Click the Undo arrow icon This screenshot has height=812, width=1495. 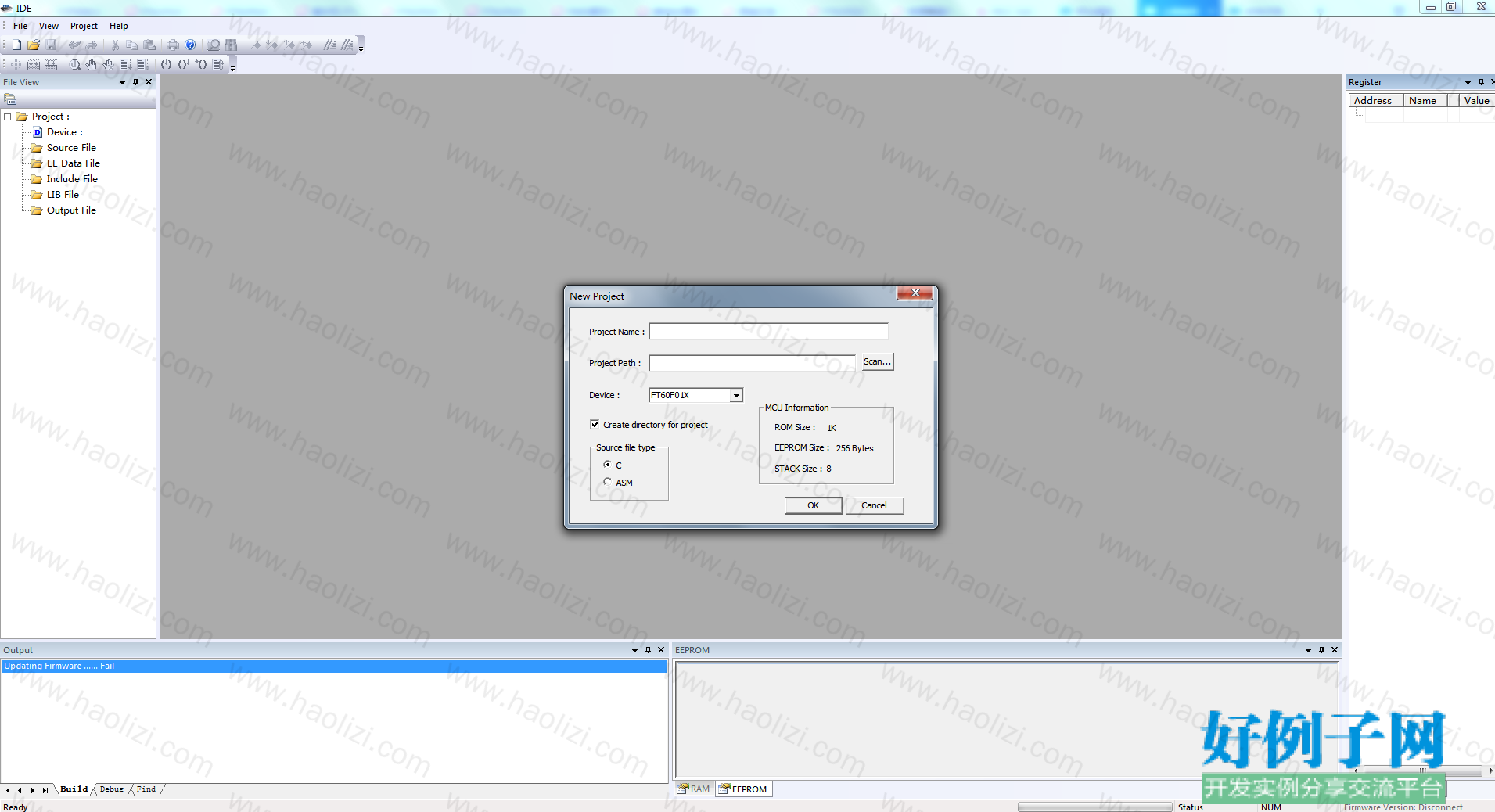tap(74, 45)
